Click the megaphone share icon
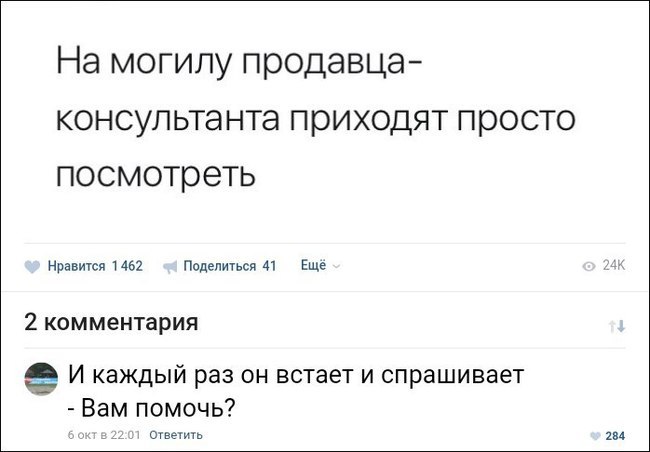This screenshot has width=650, height=452. point(169,267)
